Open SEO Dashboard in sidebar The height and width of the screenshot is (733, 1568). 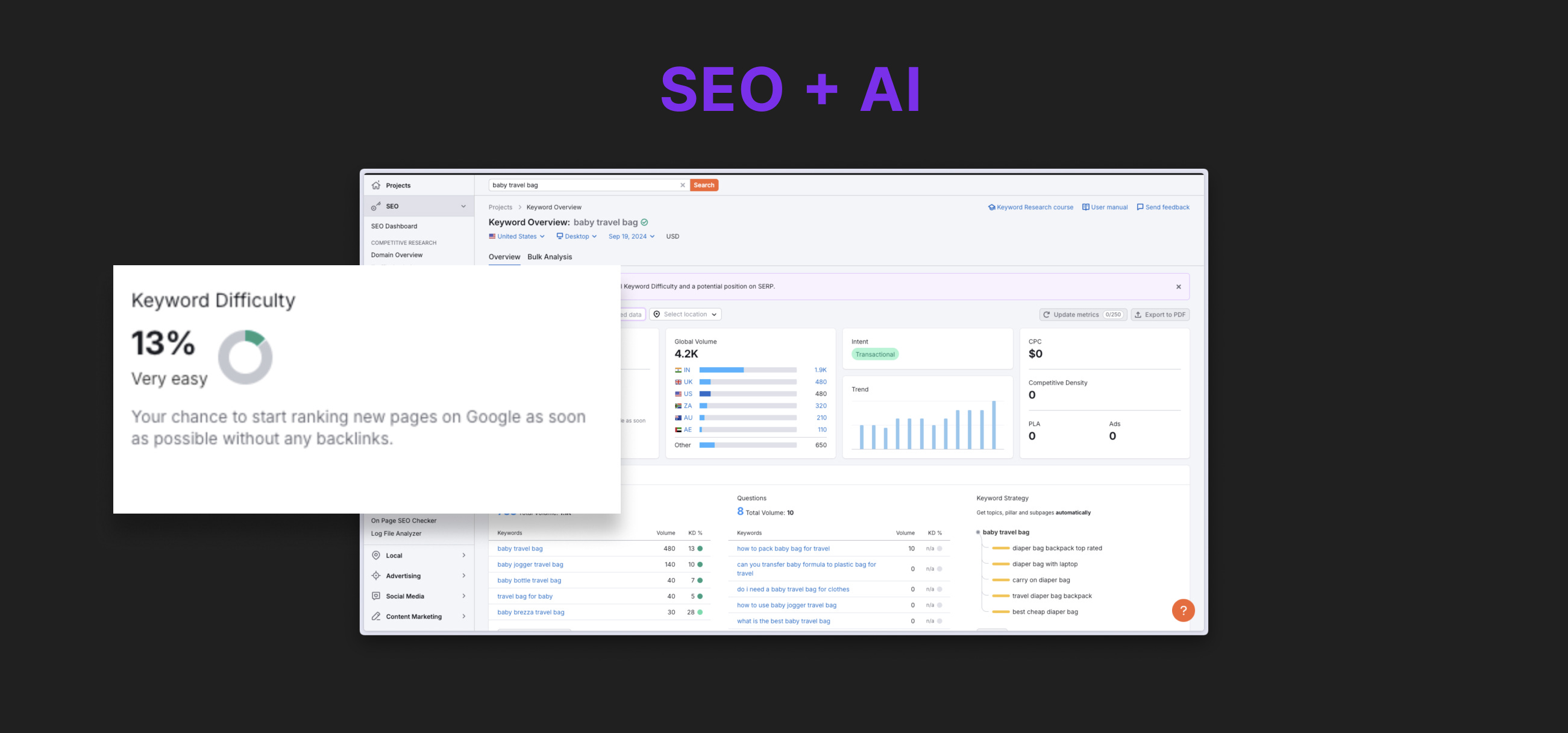394,226
